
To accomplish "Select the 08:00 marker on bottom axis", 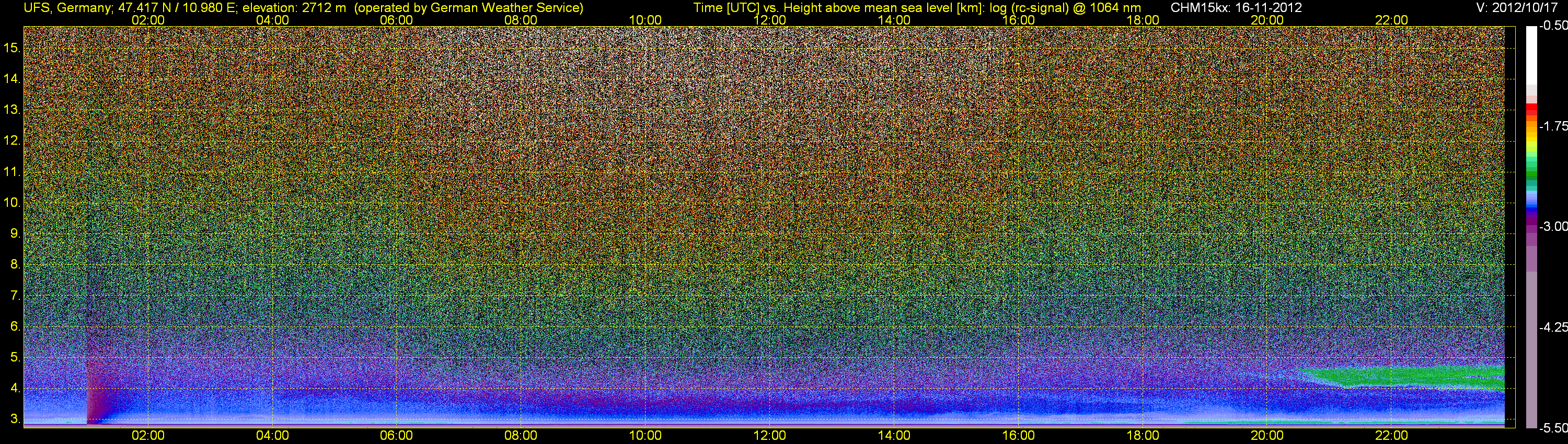I will click(x=521, y=436).
